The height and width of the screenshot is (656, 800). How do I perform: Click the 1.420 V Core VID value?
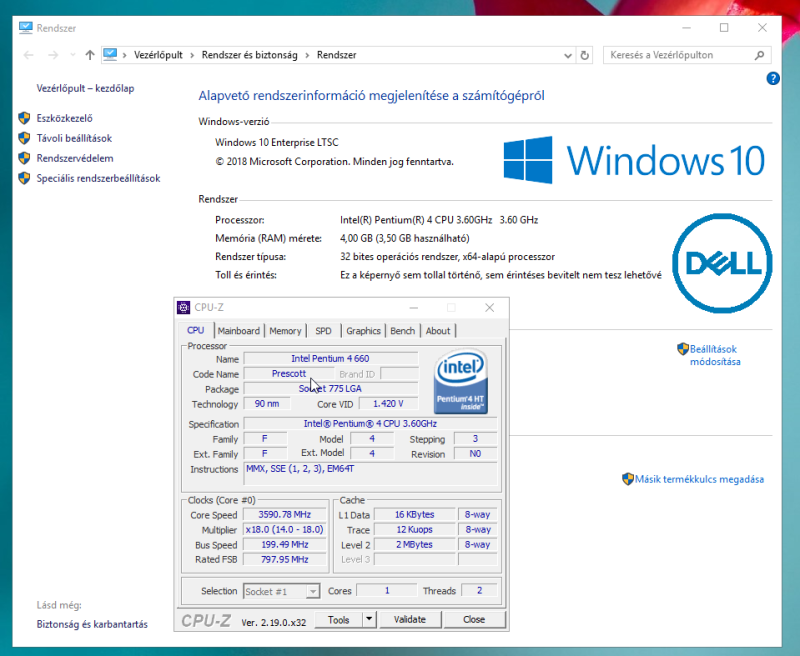pos(388,403)
